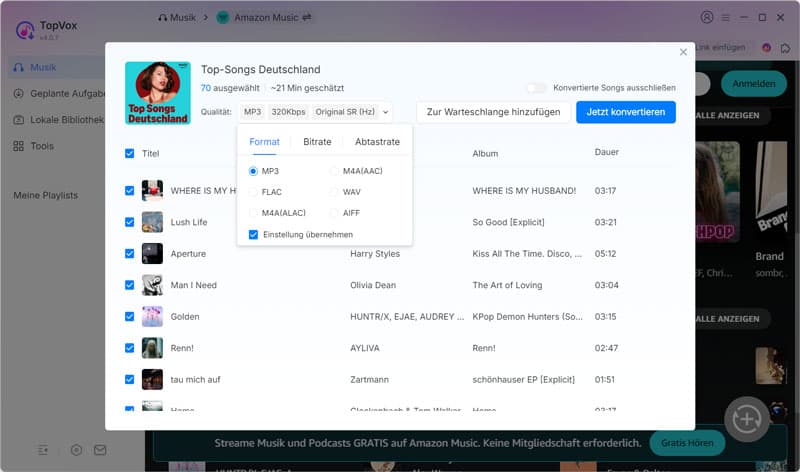Image resolution: width=800 pixels, height=472 pixels.
Task: Click the MP3 quality tag
Action: coord(252,112)
